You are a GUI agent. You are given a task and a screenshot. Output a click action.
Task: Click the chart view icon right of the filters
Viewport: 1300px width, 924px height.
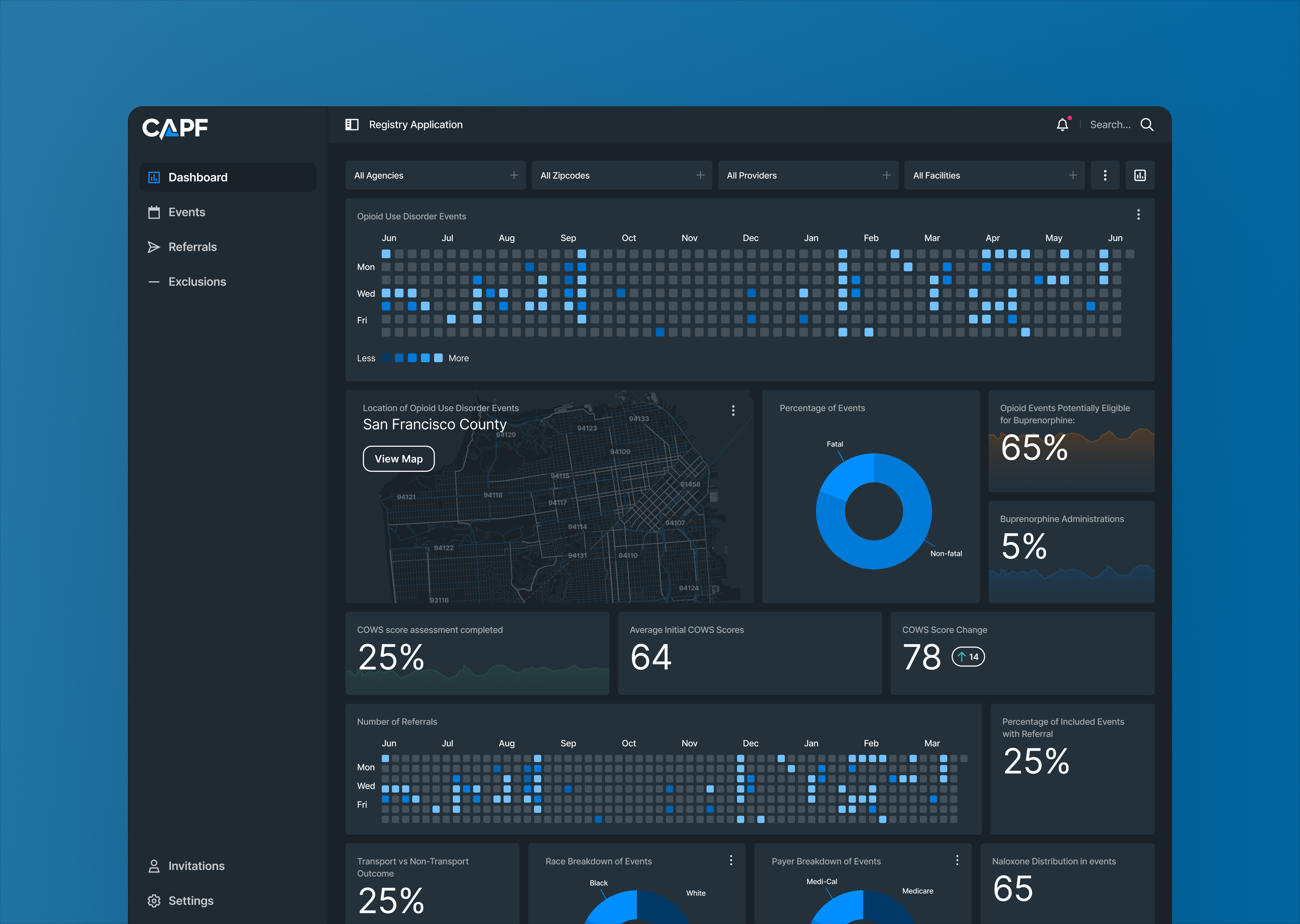1140,175
